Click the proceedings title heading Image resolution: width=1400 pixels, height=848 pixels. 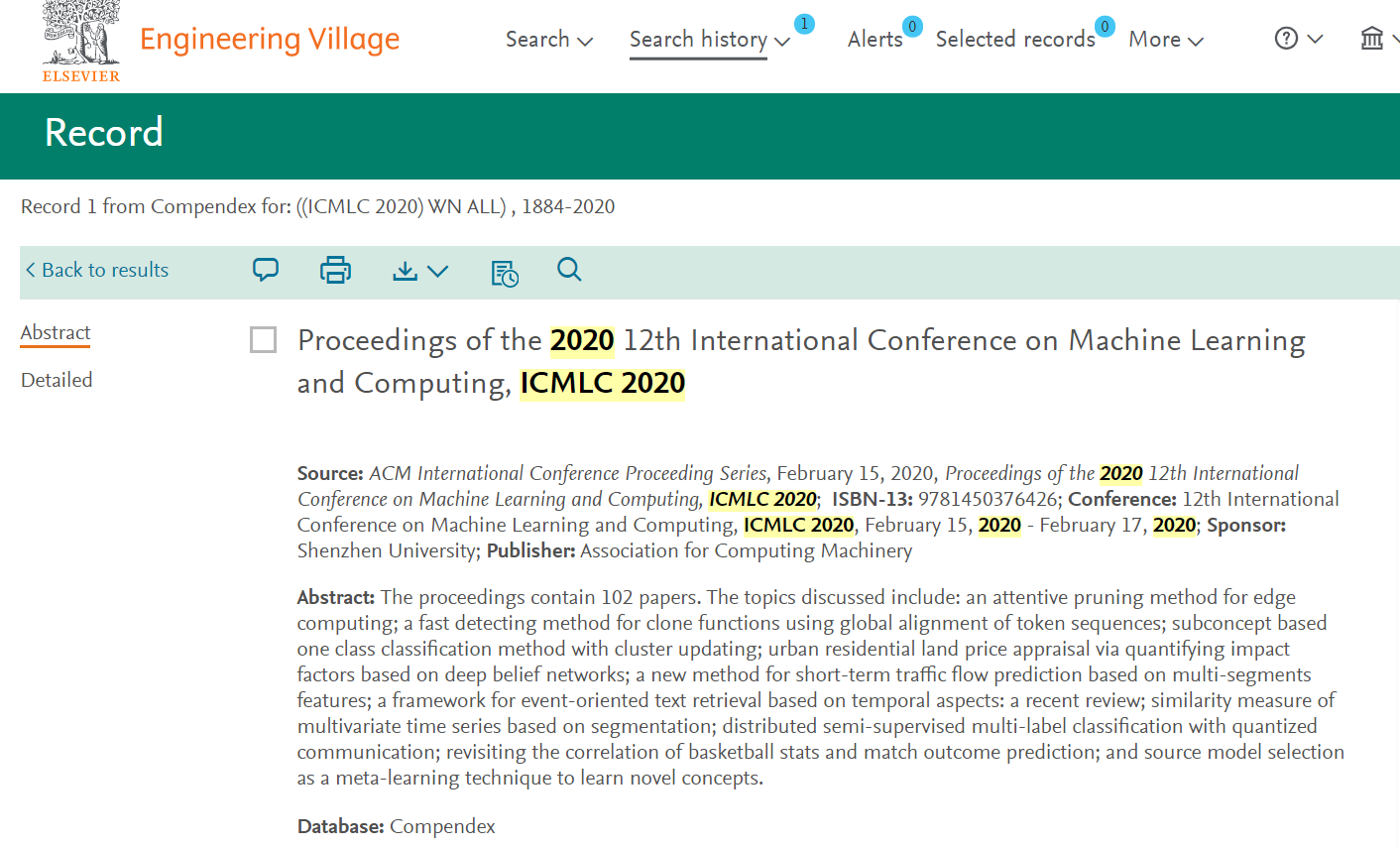tap(801, 361)
